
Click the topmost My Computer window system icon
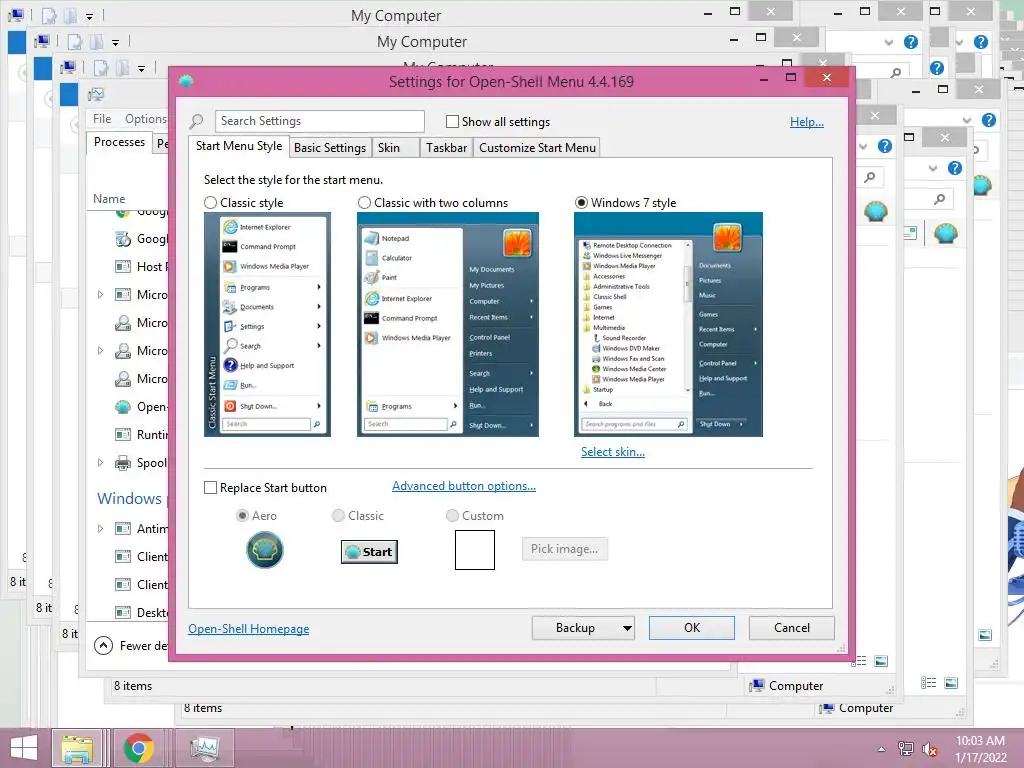16,14
